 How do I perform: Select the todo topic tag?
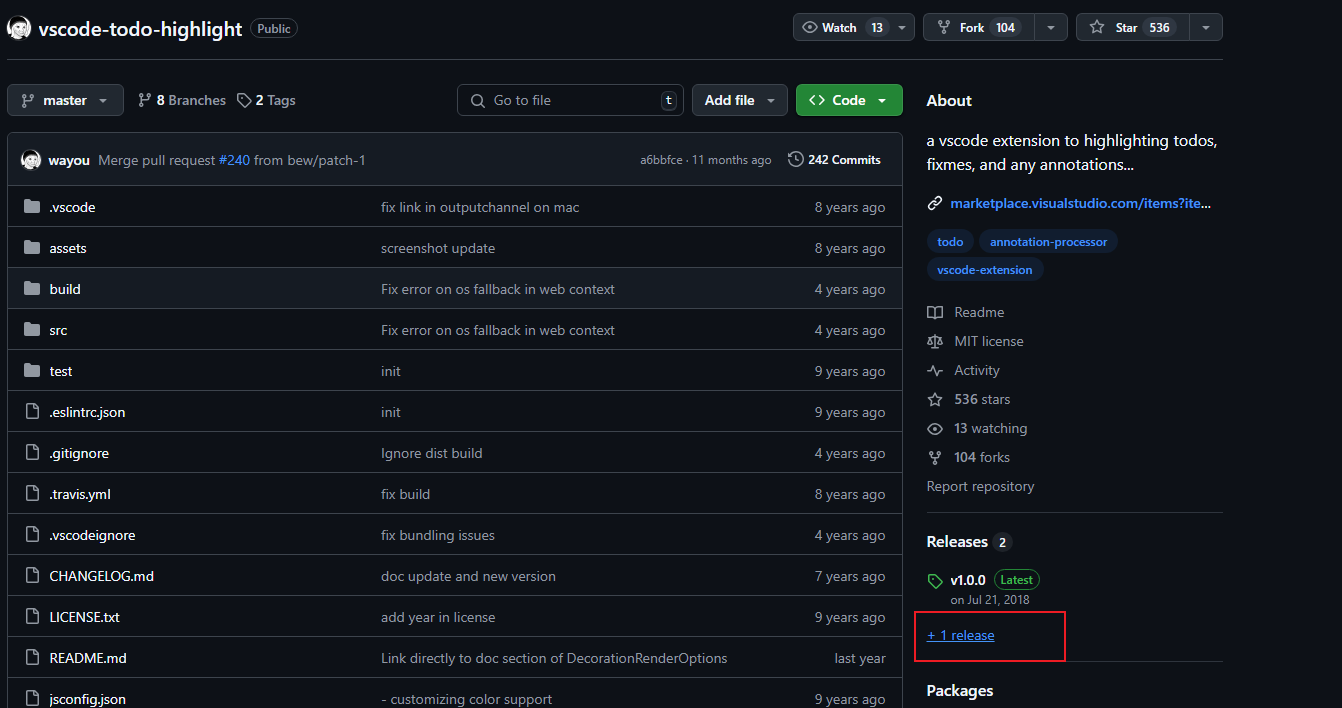(950, 241)
